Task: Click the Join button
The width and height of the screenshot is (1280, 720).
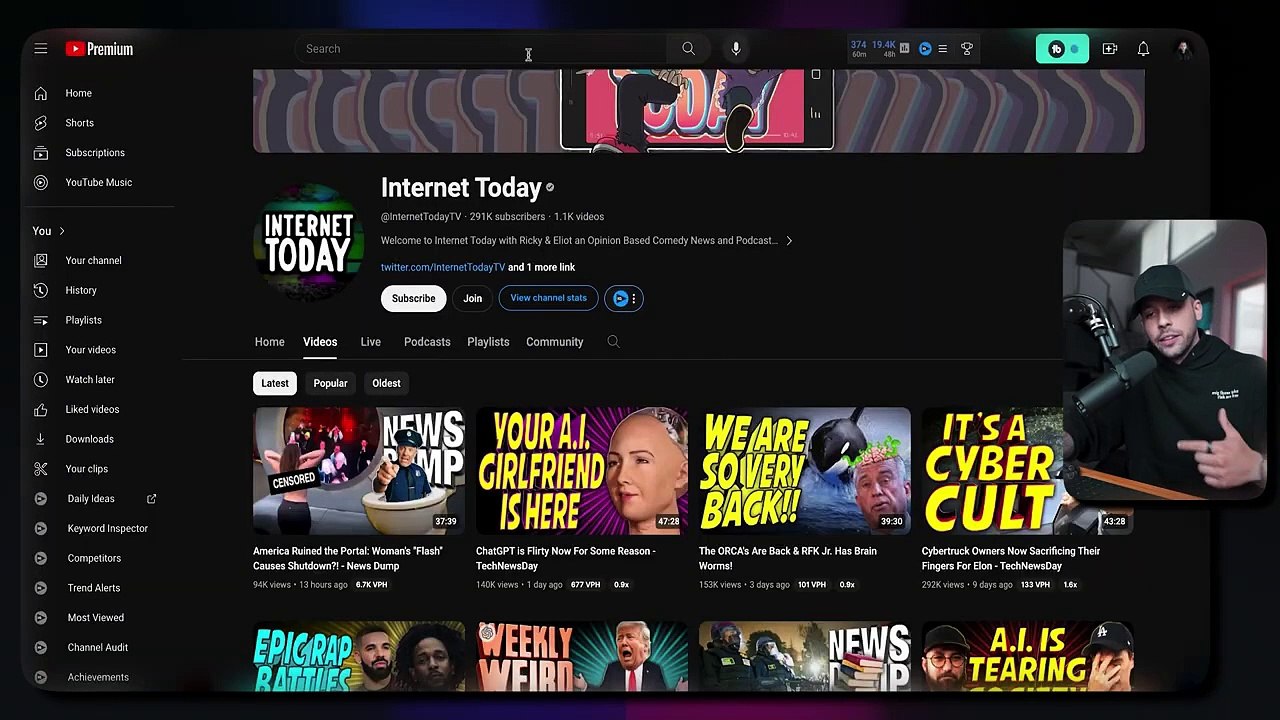Action: tap(472, 298)
